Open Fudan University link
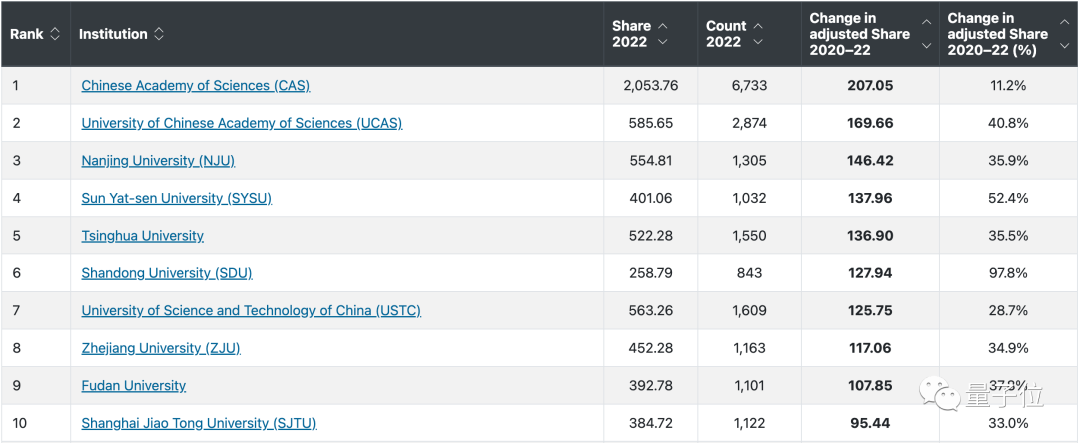Image resolution: width=1080 pixels, height=443 pixels. [x=134, y=385]
